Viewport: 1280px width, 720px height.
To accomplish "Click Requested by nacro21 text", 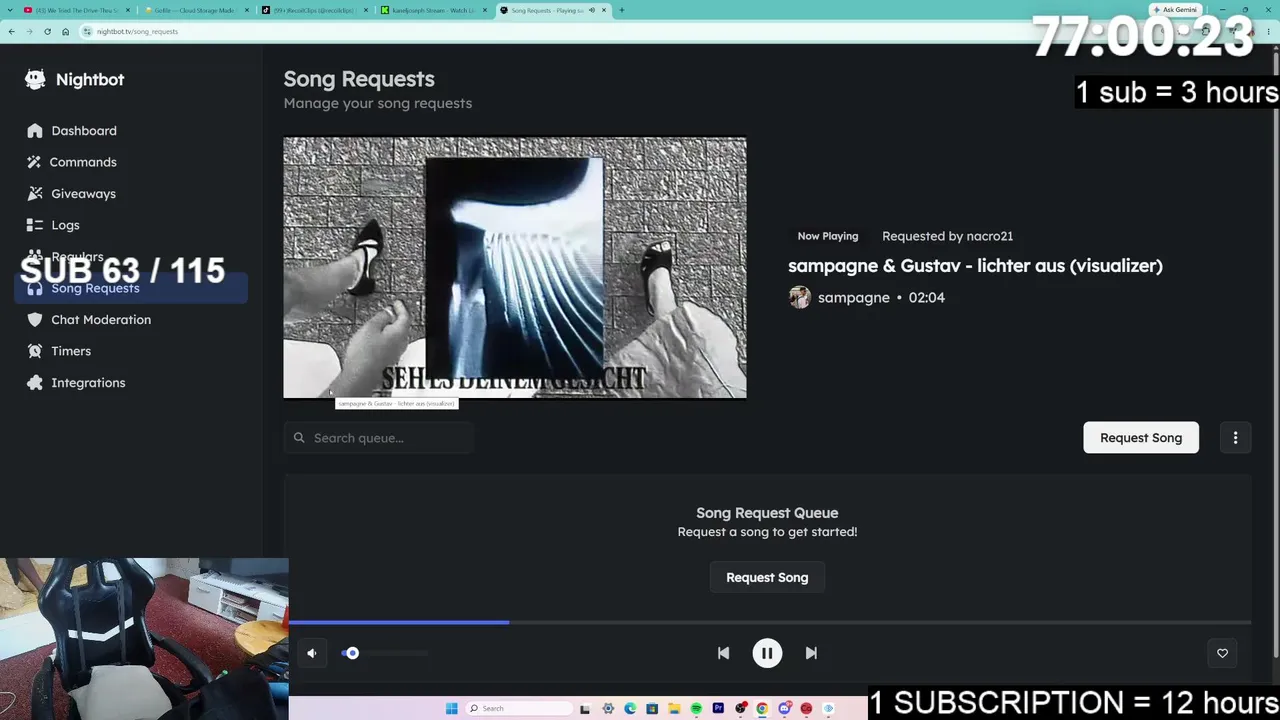I will 948,236.
